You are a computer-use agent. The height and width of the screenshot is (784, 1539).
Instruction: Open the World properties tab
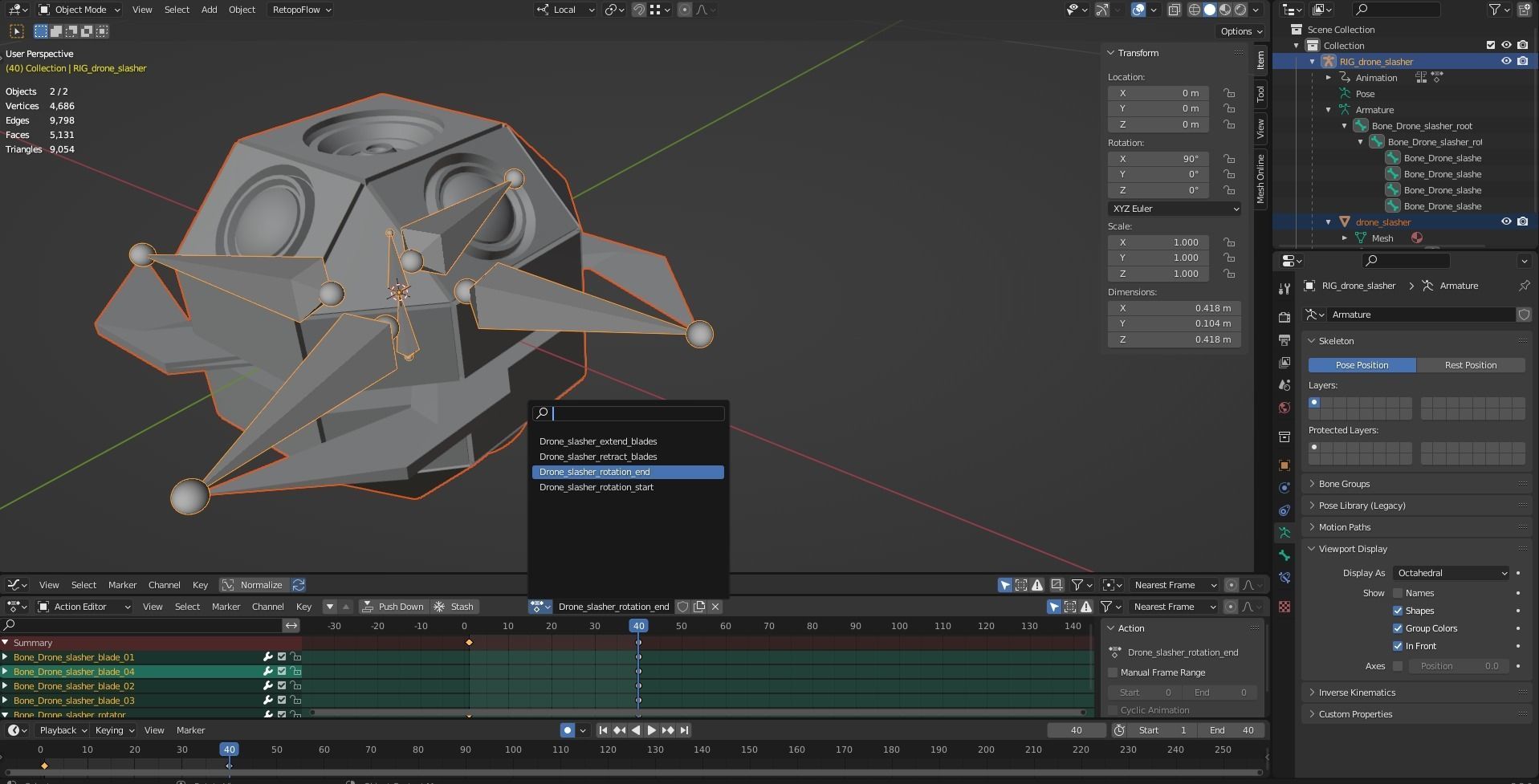point(1285,408)
